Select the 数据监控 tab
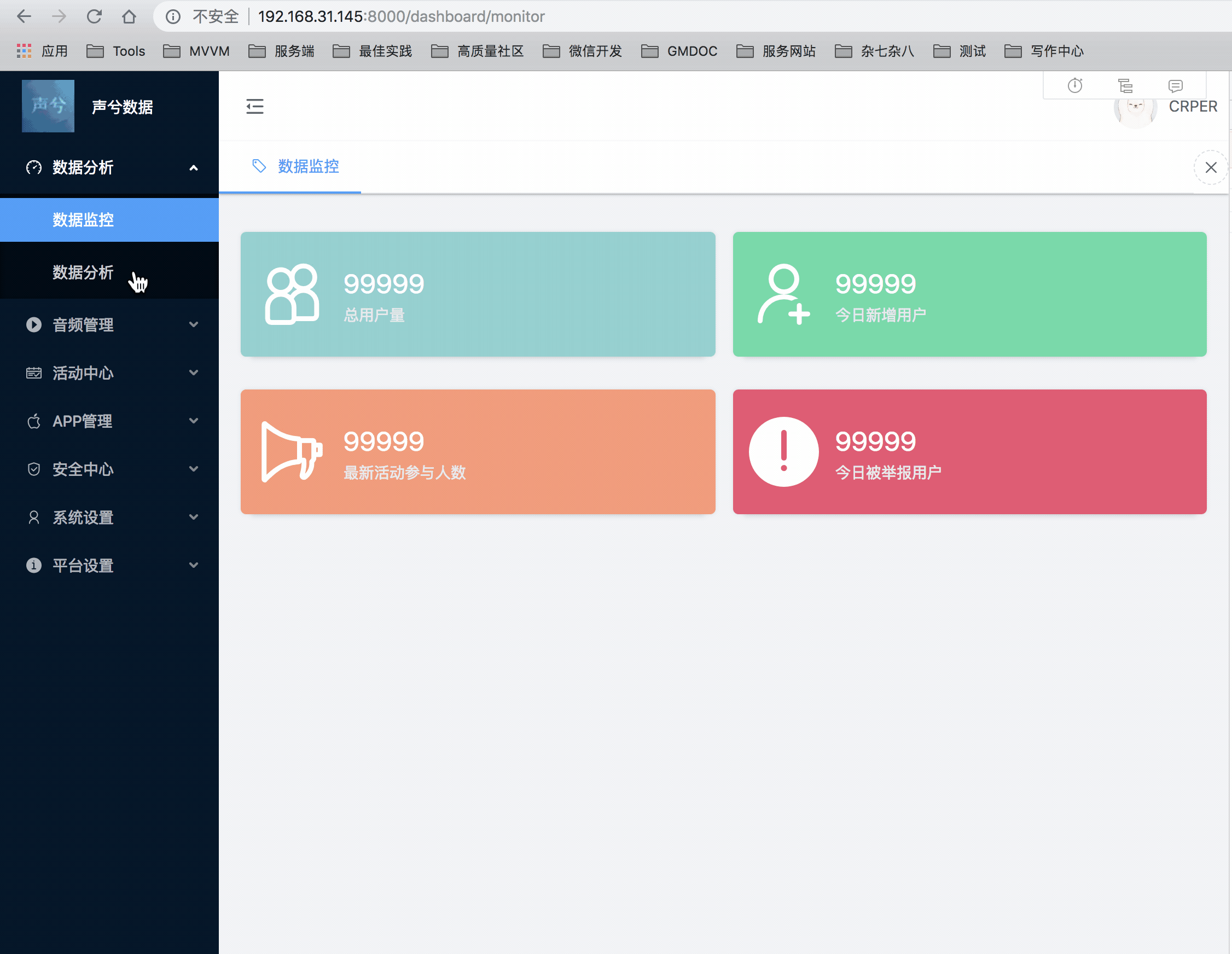The width and height of the screenshot is (1232, 954). coord(307,166)
